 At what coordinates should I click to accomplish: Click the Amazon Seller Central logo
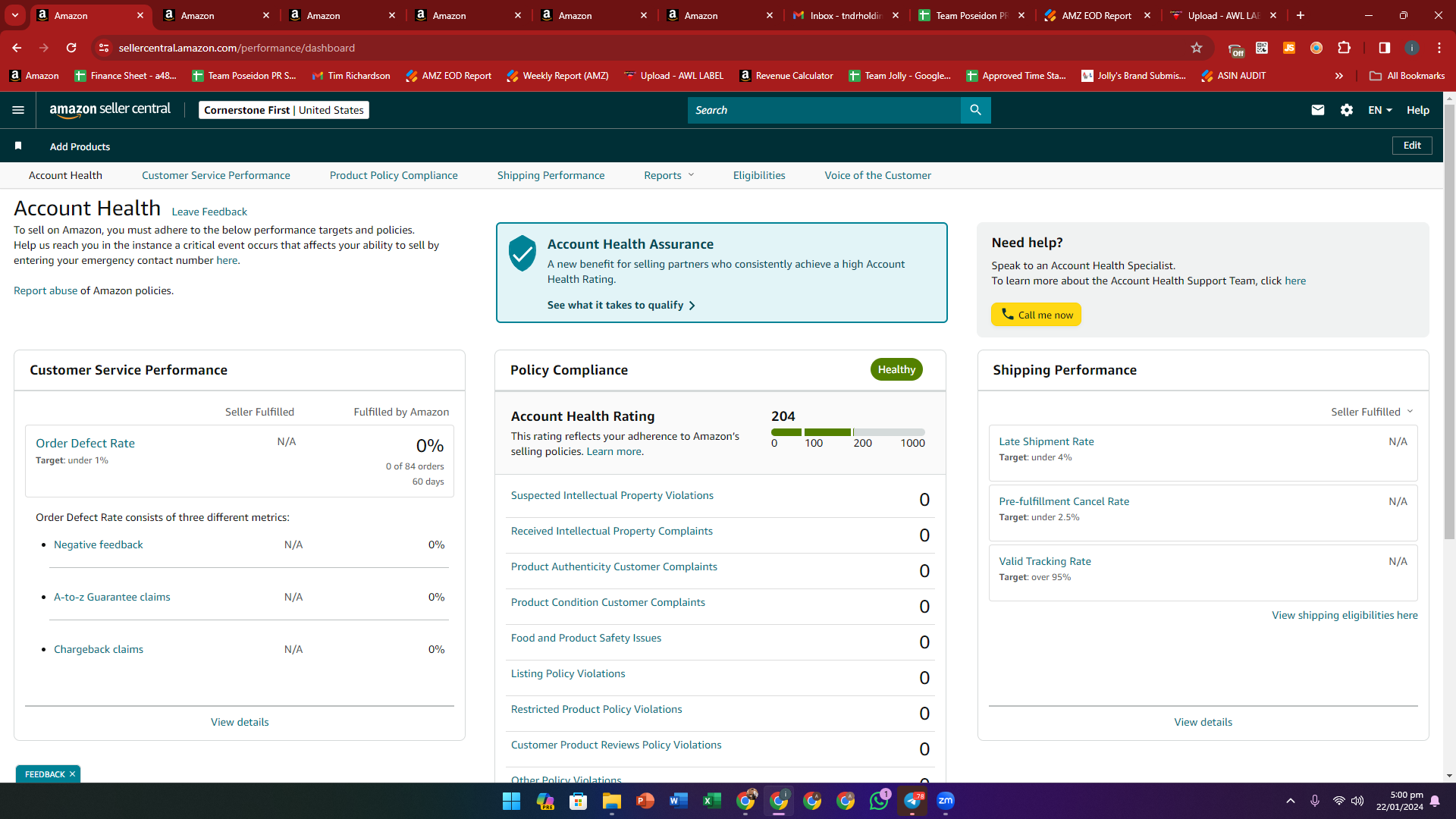(110, 110)
